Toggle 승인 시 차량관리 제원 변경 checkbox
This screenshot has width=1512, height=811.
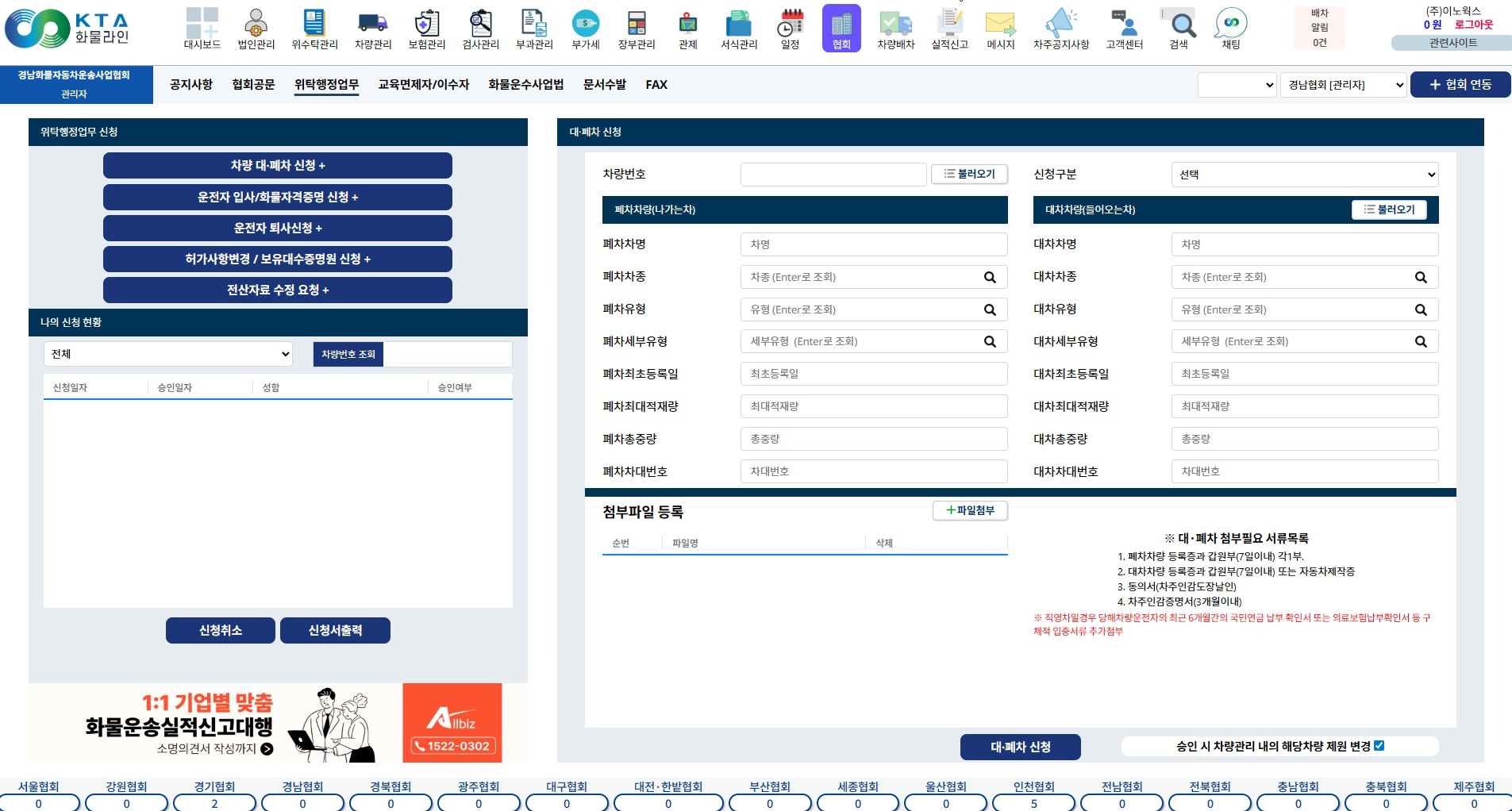(x=1379, y=746)
